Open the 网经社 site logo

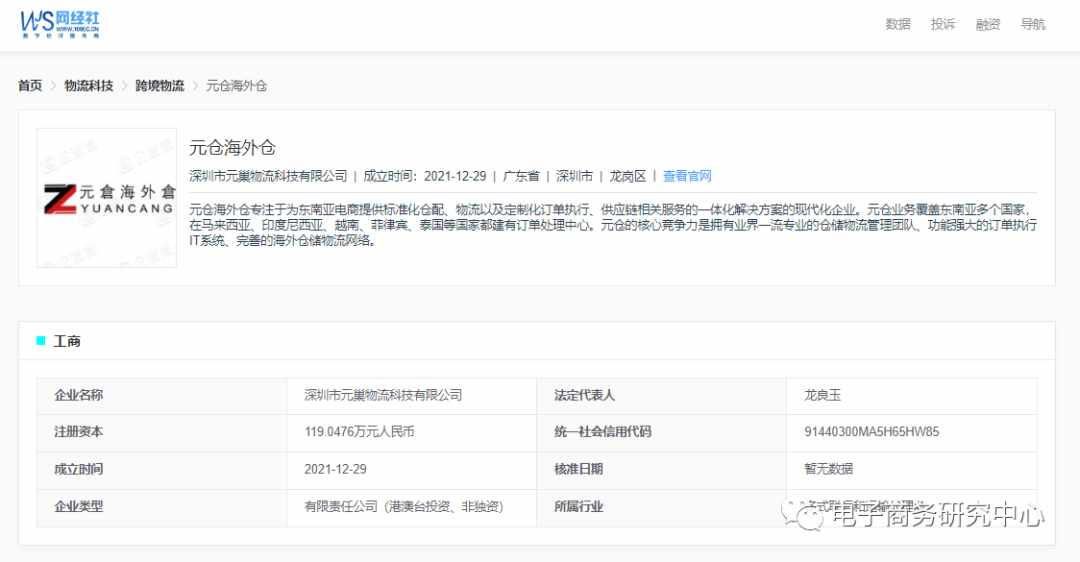60,24
